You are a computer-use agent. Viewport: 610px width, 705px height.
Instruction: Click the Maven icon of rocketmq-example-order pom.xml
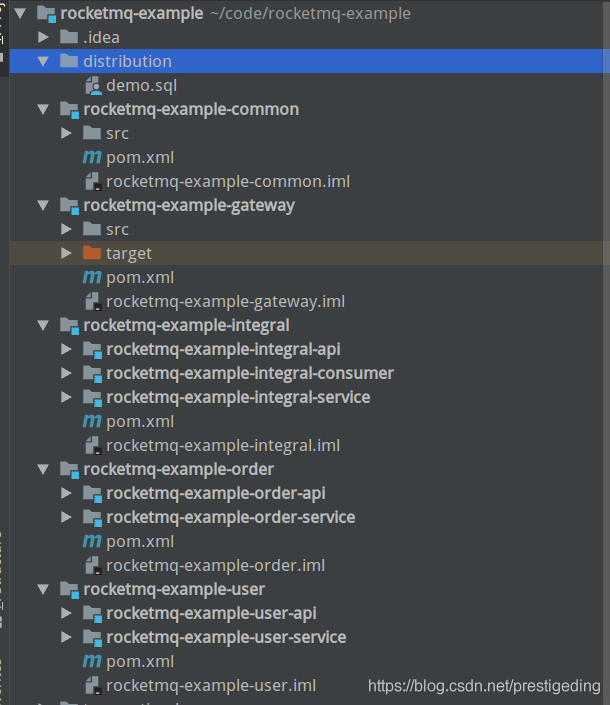(x=92, y=542)
